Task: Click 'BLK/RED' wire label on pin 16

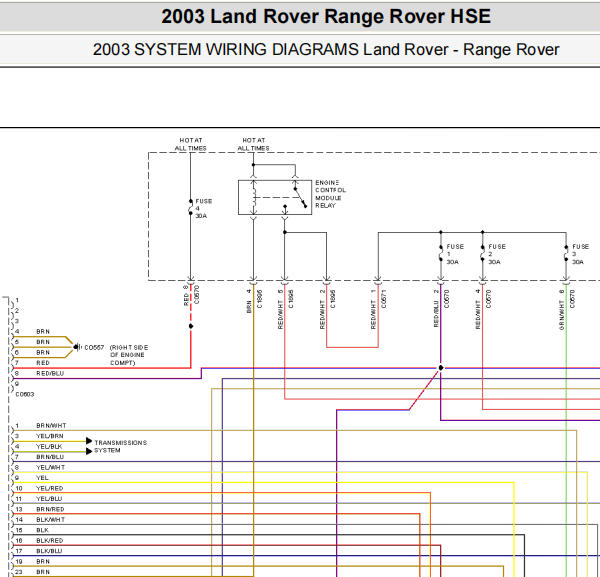Action: [x=50, y=540]
